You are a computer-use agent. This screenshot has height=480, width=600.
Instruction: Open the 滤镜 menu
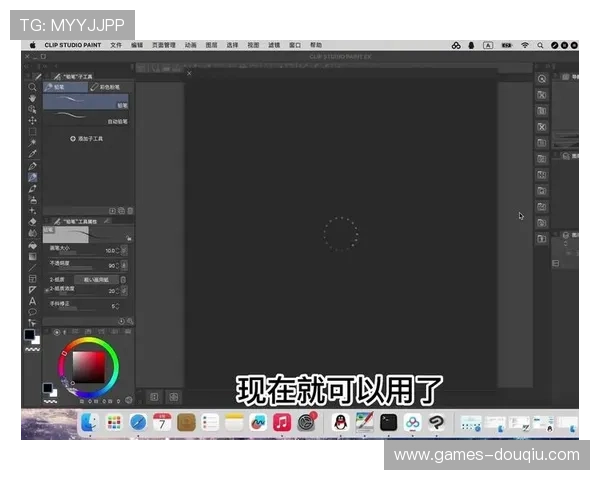pos(274,45)
